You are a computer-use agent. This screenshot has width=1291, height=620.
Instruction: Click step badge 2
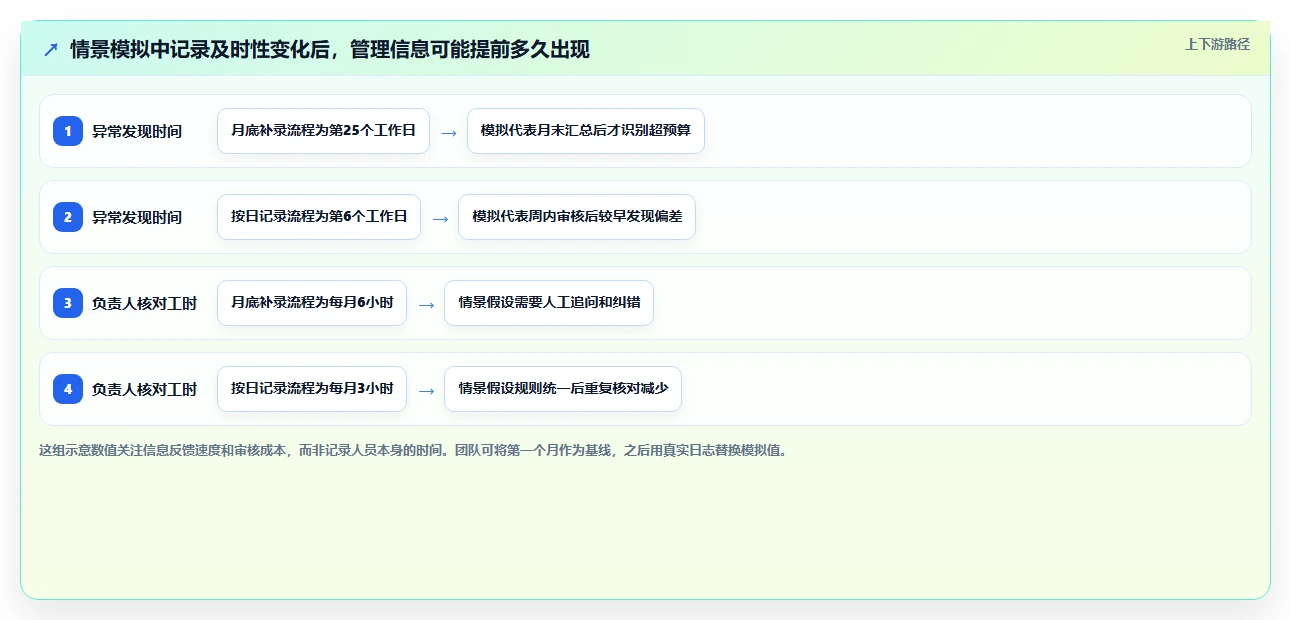click(x=68, y=217)
